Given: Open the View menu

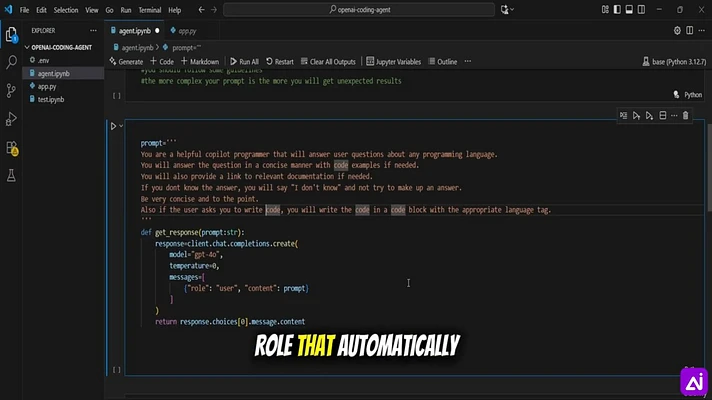Looking at the screenshot, I should coord(92,10).
